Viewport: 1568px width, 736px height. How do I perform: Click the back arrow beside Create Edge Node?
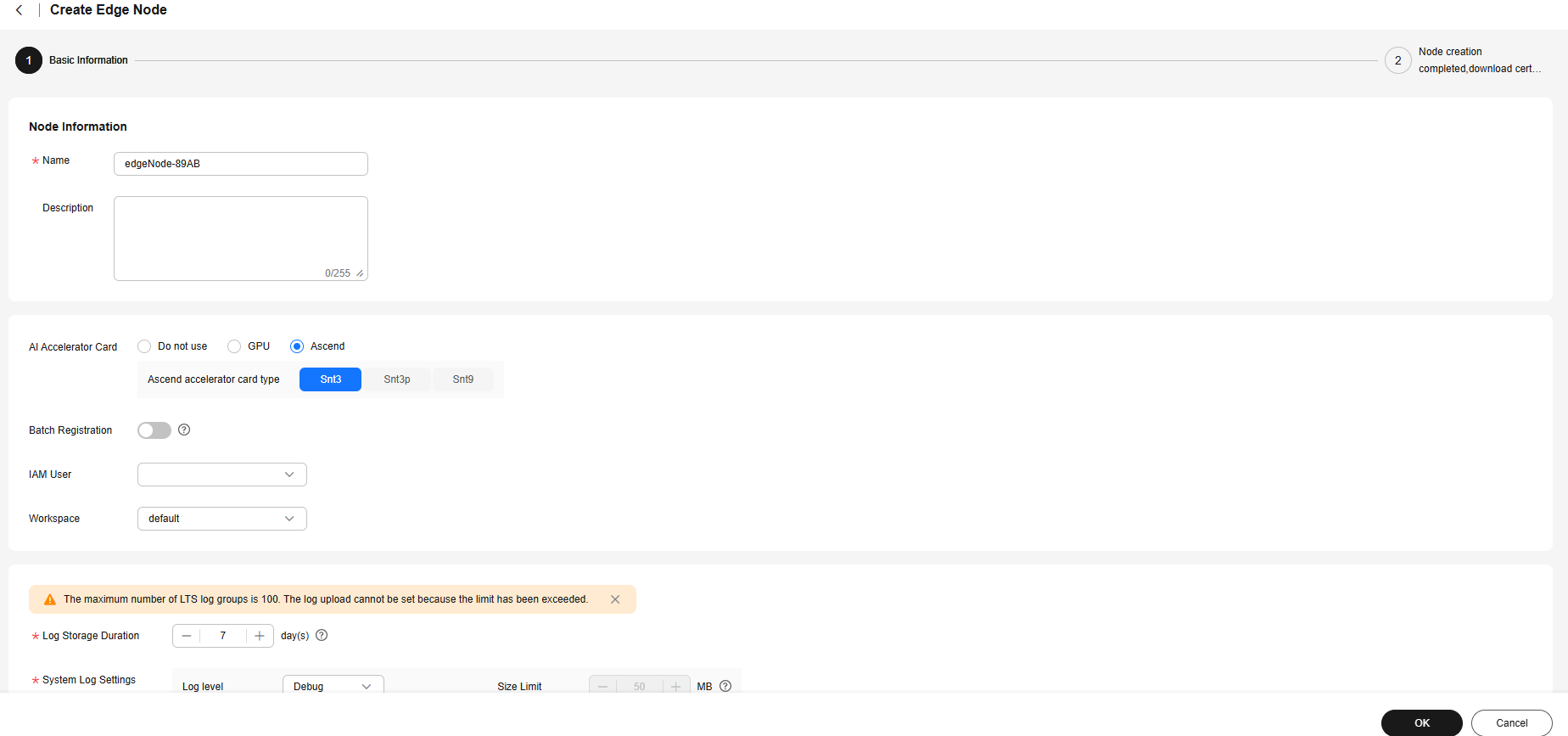(20, 10)
